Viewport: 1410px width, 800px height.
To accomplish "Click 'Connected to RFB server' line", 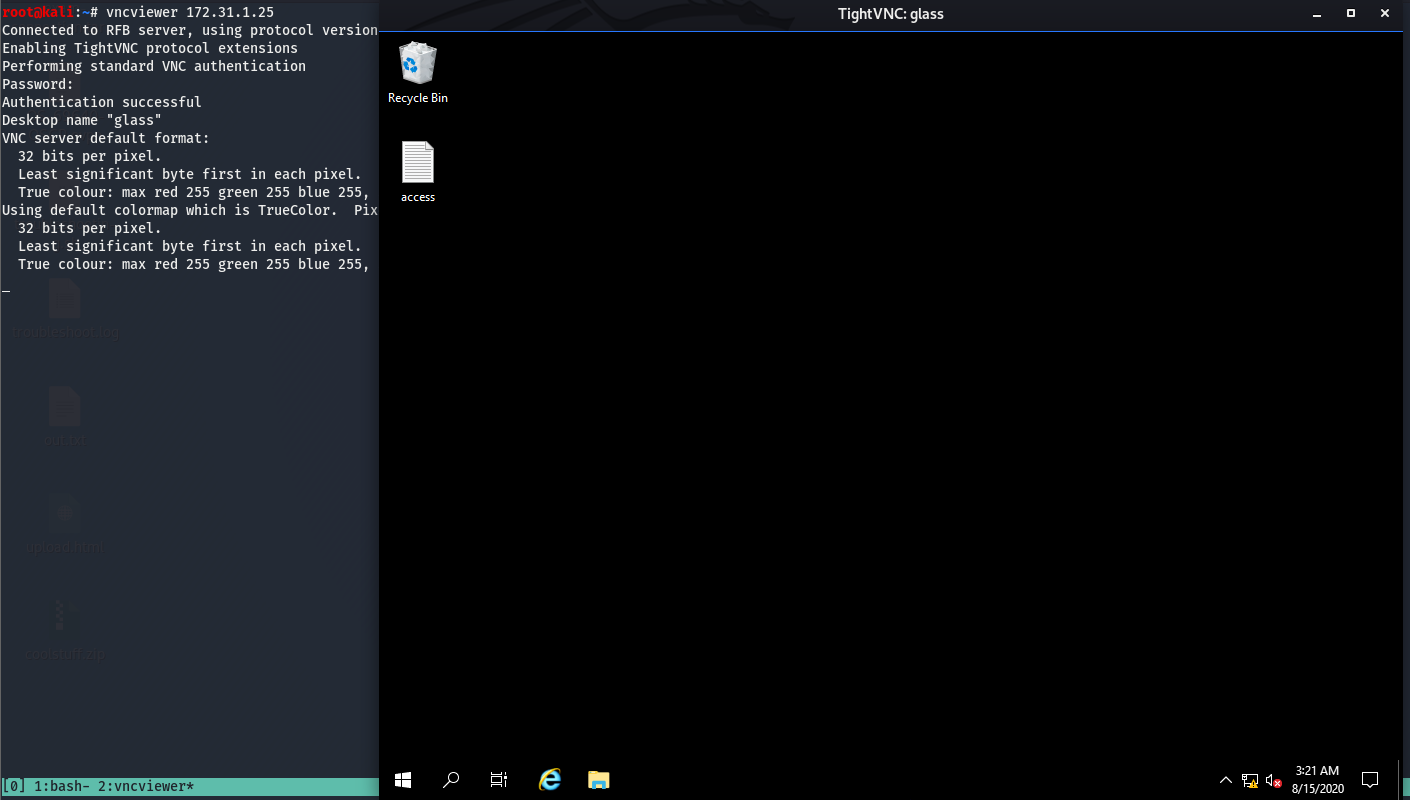I will (x=190, y=30).
